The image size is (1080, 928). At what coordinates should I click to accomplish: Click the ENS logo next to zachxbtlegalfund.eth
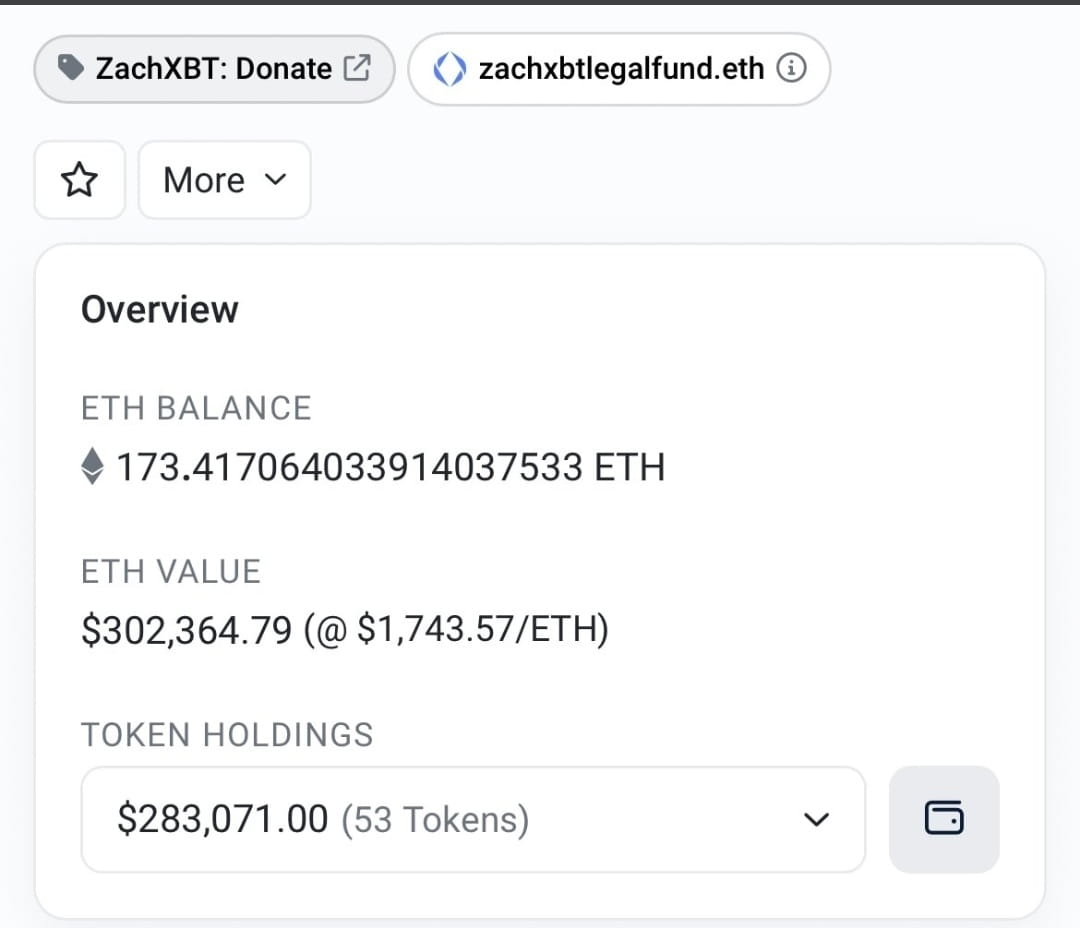tap(450, 68)
